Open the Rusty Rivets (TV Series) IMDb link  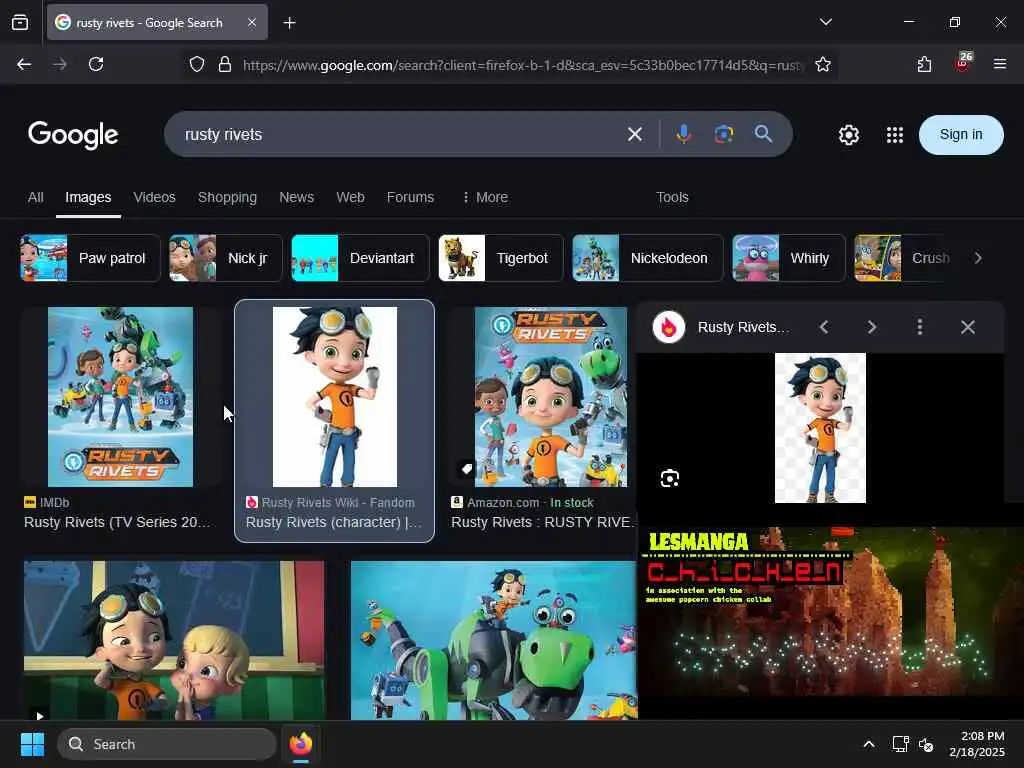[118, 522]
